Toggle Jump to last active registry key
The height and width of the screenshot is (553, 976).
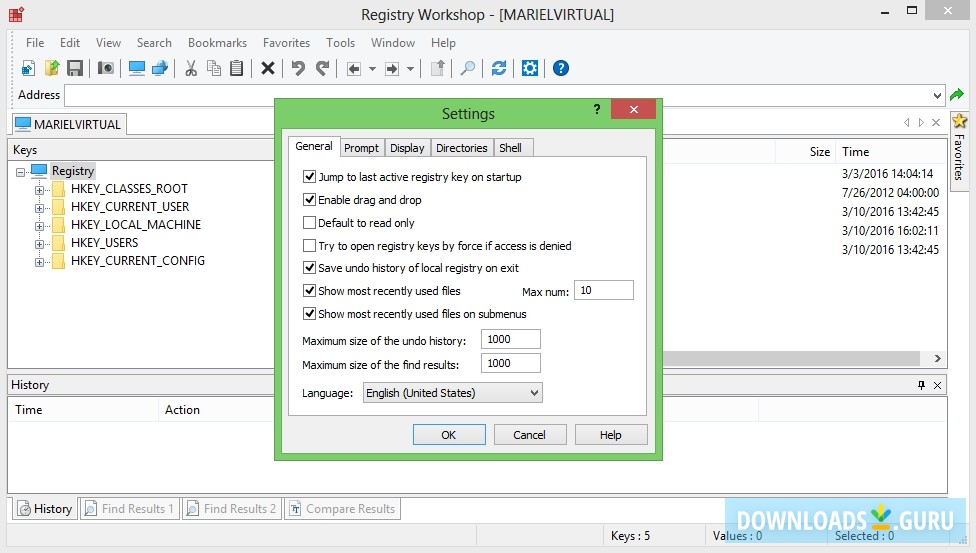[309, 177]
